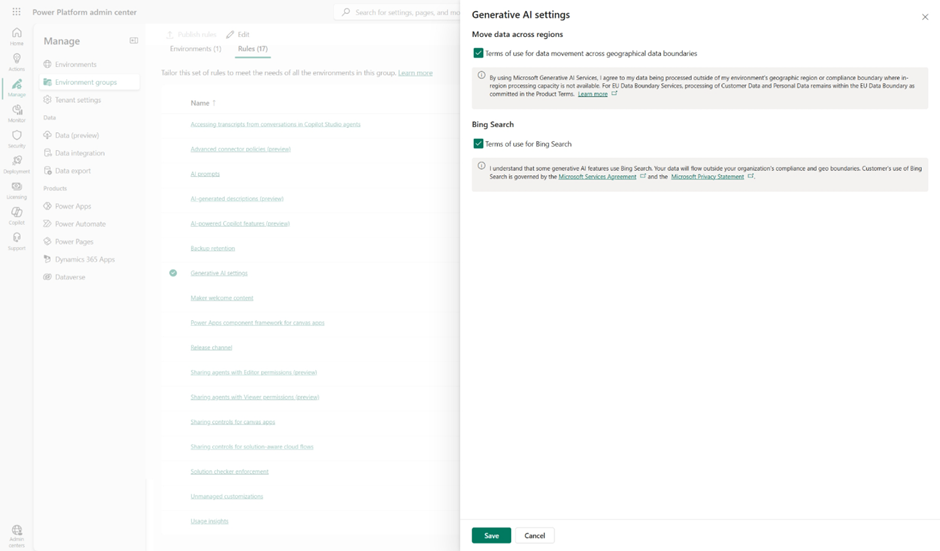Switch to the Rules (17) tab

[x=253, y=49]
